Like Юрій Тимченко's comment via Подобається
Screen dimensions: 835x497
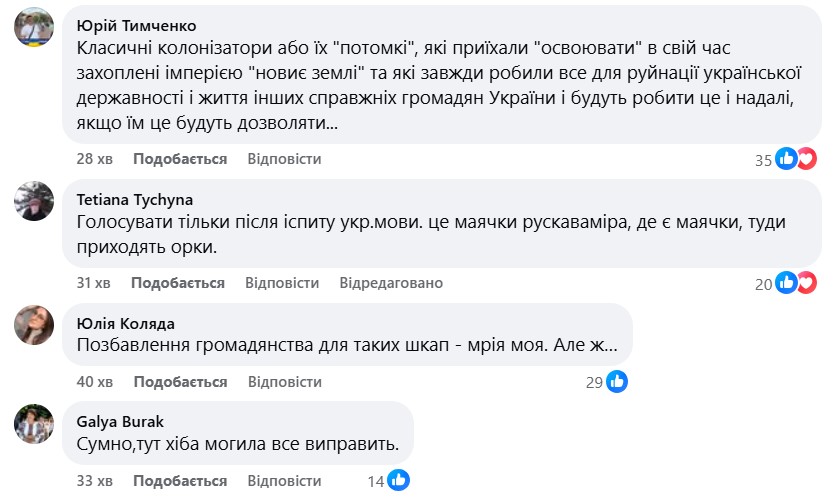coord(180,159)
